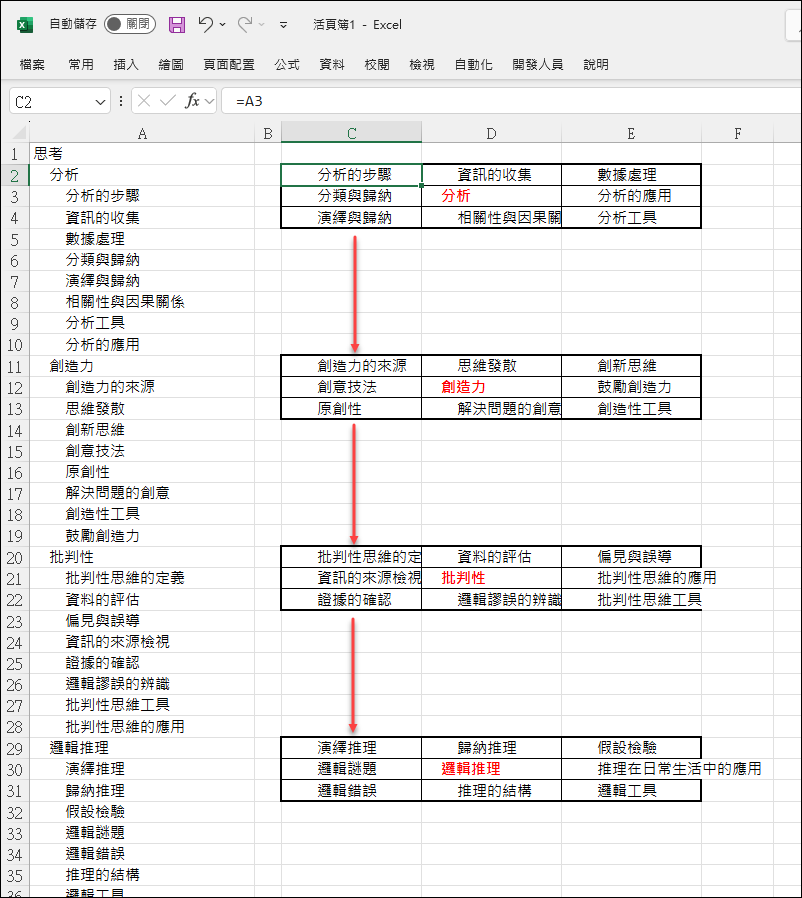Screen dimensions: 802x898
Task: Click the Excel app icon
Action: [x=25, y=25]
